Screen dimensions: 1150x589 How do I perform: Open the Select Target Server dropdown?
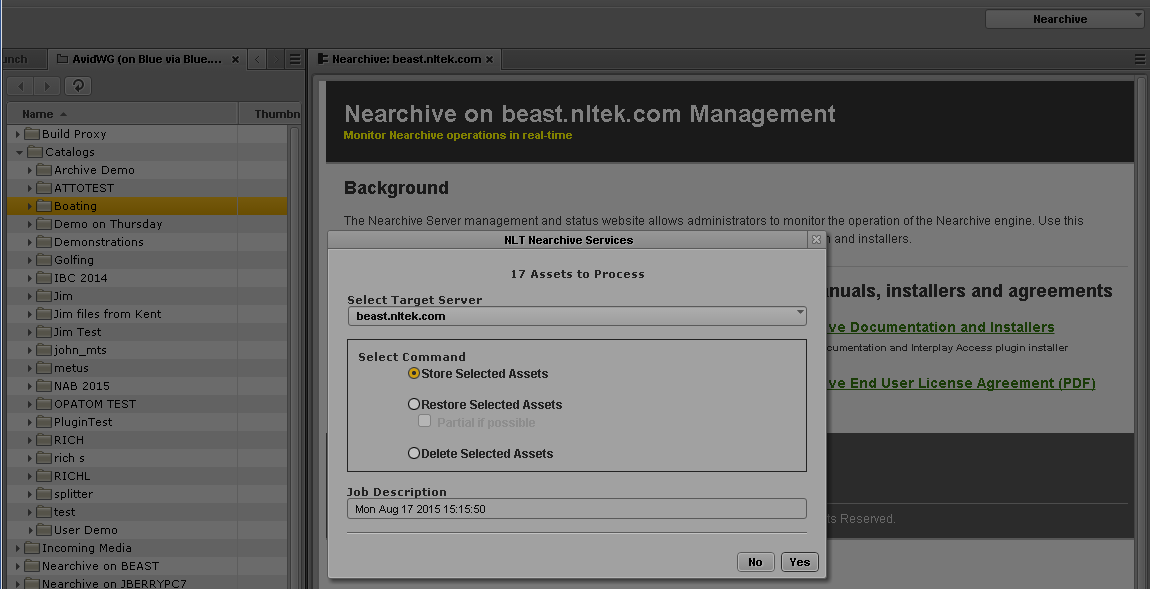[576, 316]
